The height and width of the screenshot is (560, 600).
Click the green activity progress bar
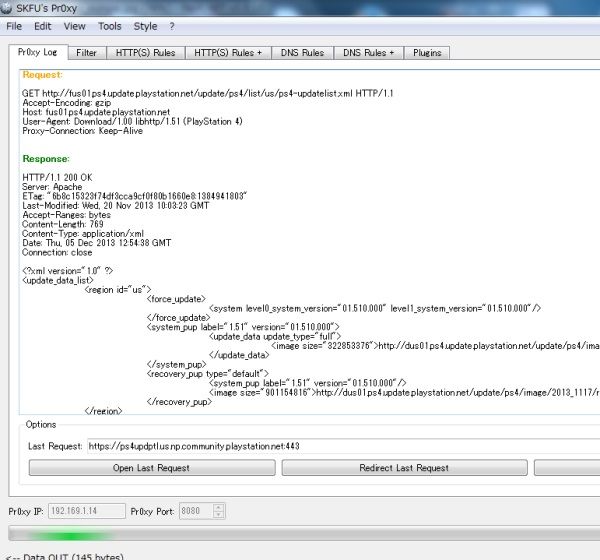[x=304, y=534]
